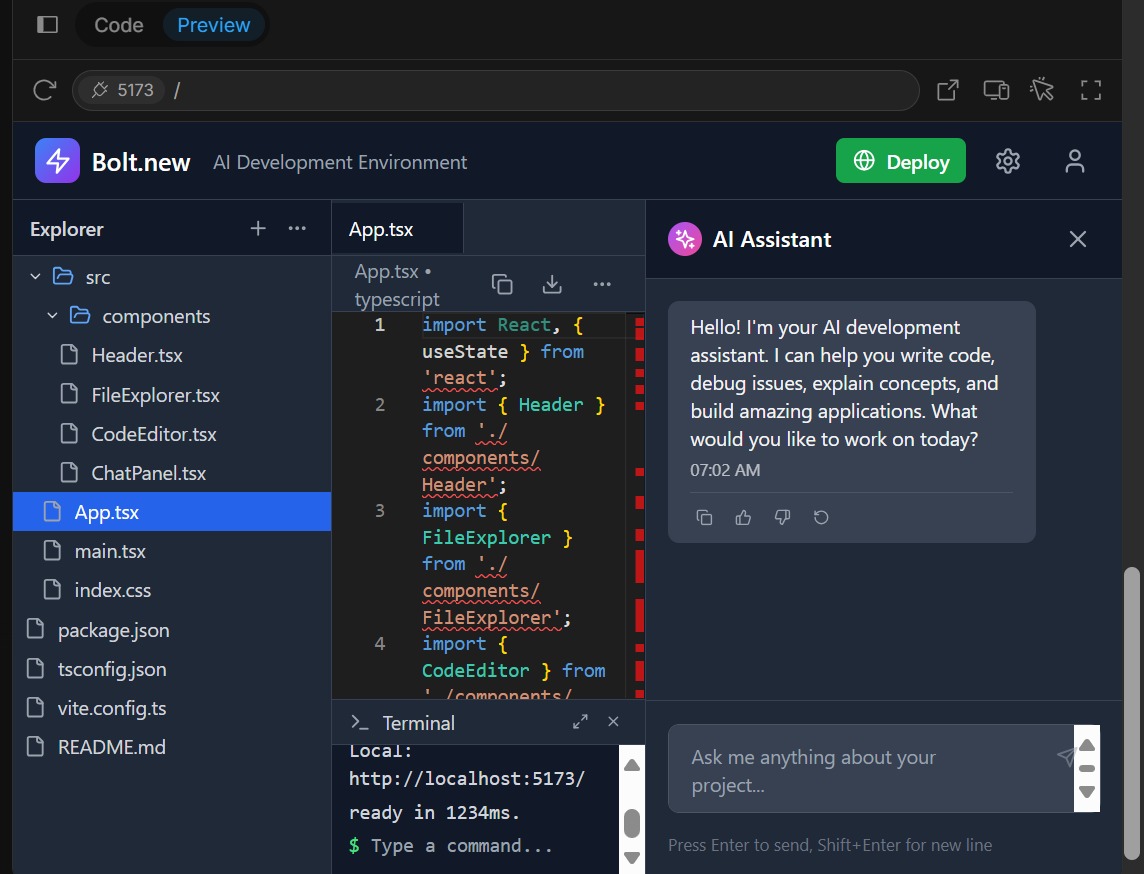Copy the assistant message

pos(704,517)
